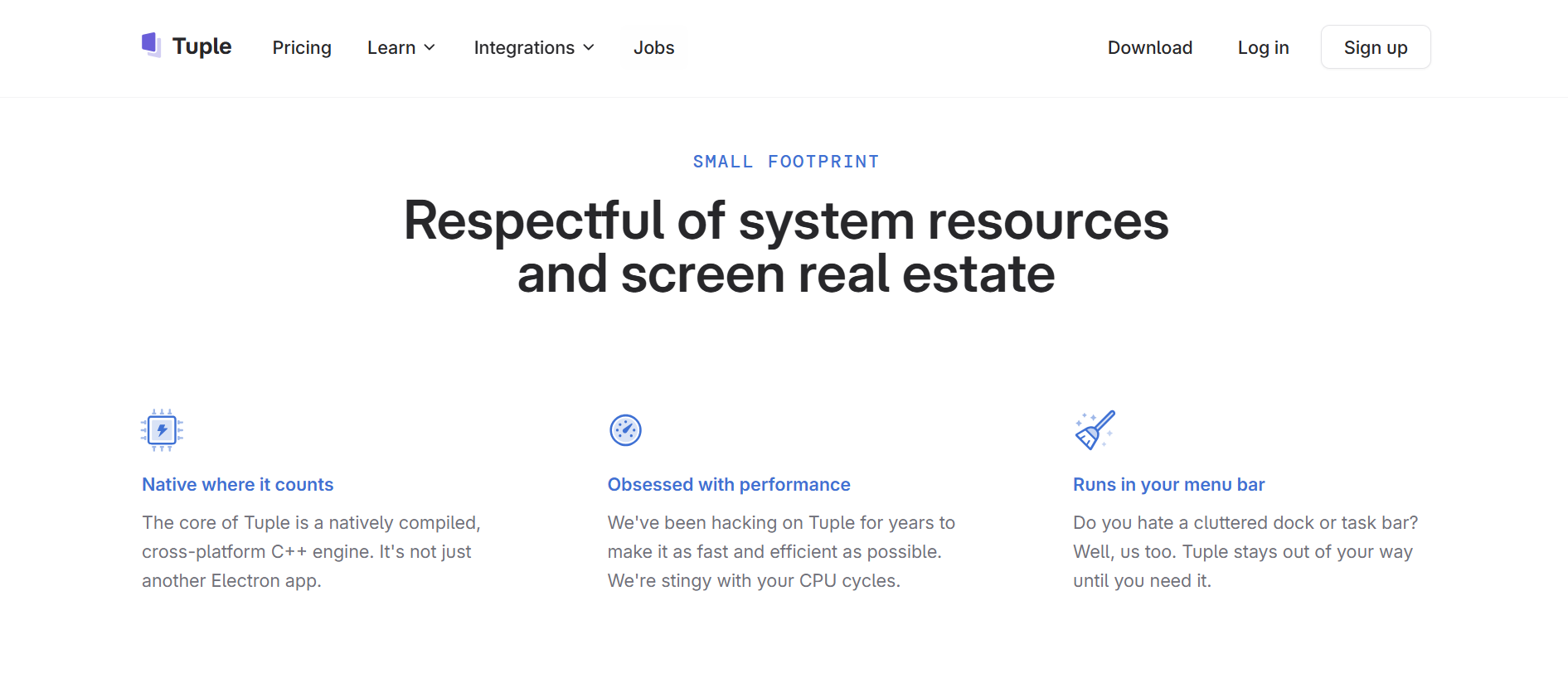
Task: Open the Pricing page
Action: tap(302, 48)
